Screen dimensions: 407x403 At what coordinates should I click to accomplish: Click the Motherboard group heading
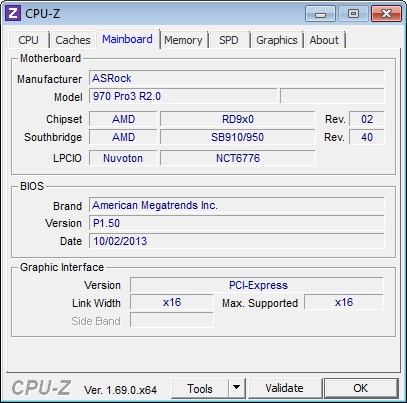50,58
